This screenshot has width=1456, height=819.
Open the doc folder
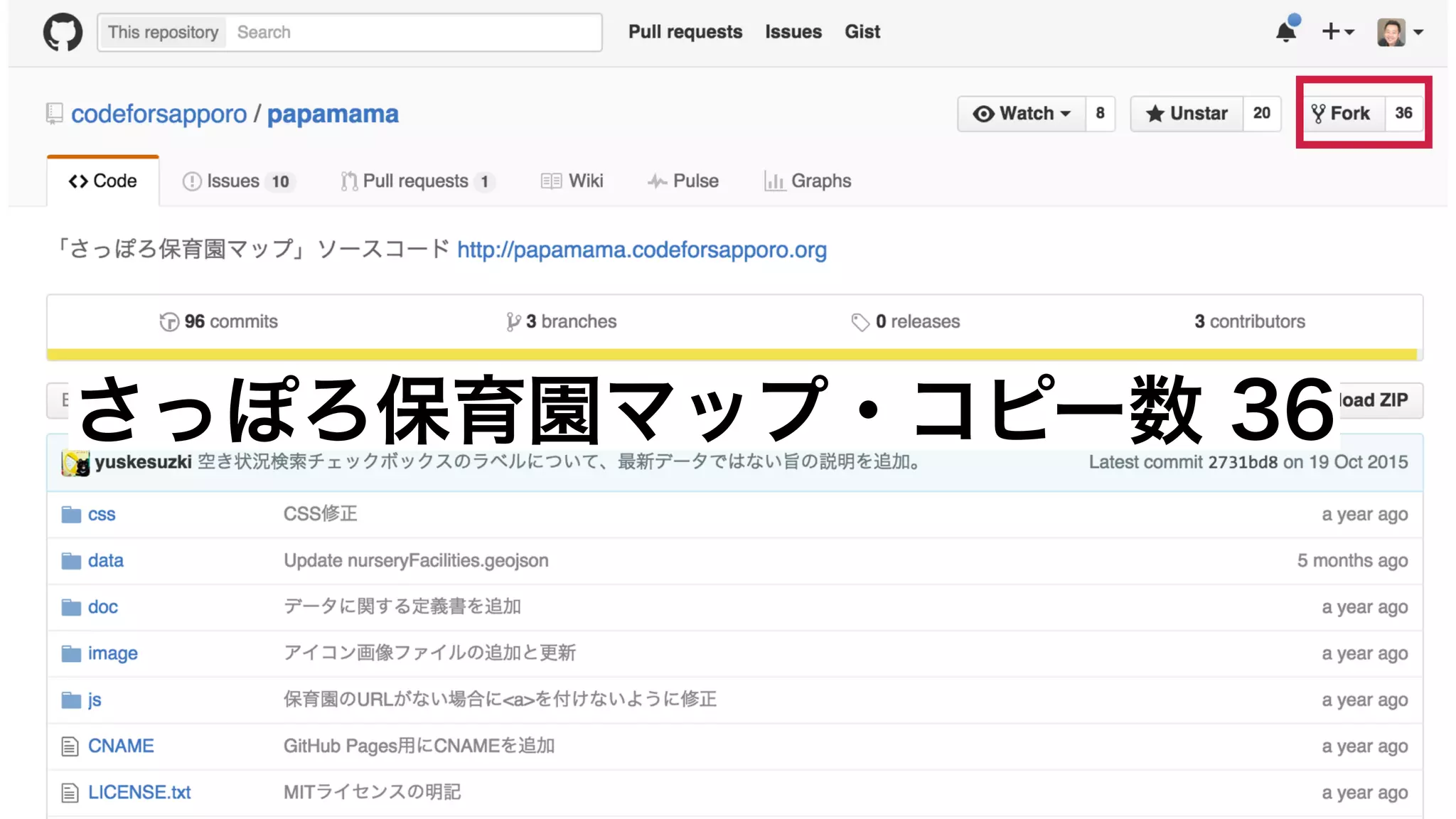point(103,607)
